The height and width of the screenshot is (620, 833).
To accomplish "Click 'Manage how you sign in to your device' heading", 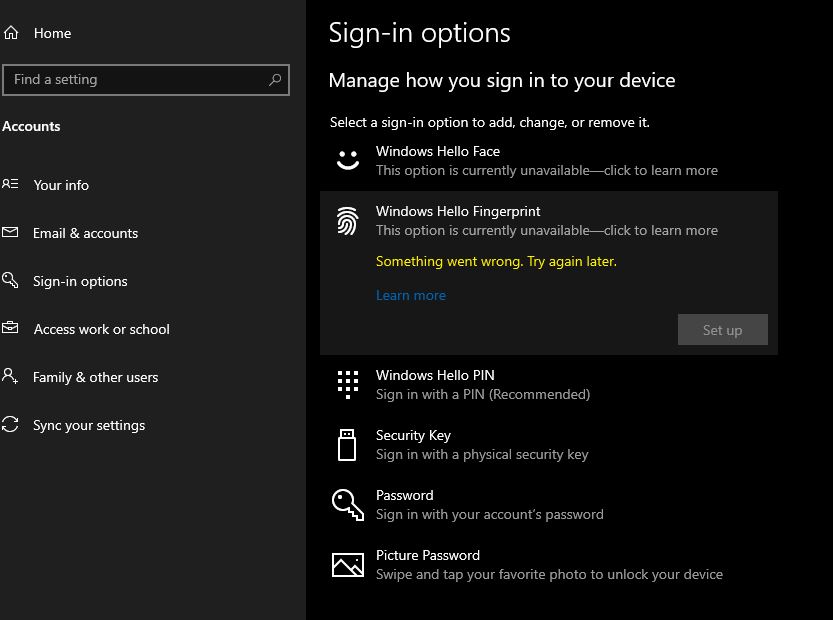I will click(x=502, y=81).
